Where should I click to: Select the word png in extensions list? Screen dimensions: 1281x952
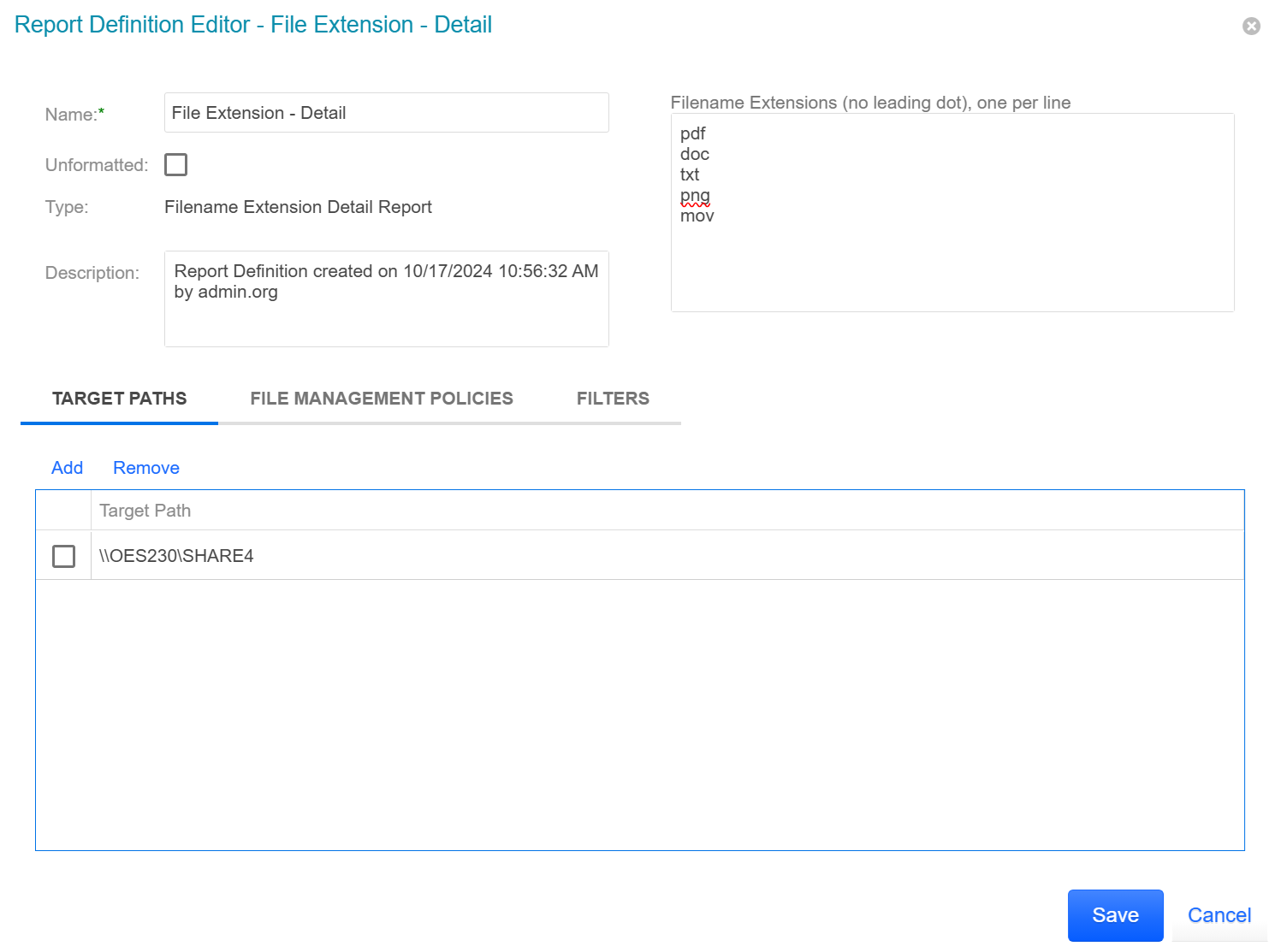click(x=695, y=195)
